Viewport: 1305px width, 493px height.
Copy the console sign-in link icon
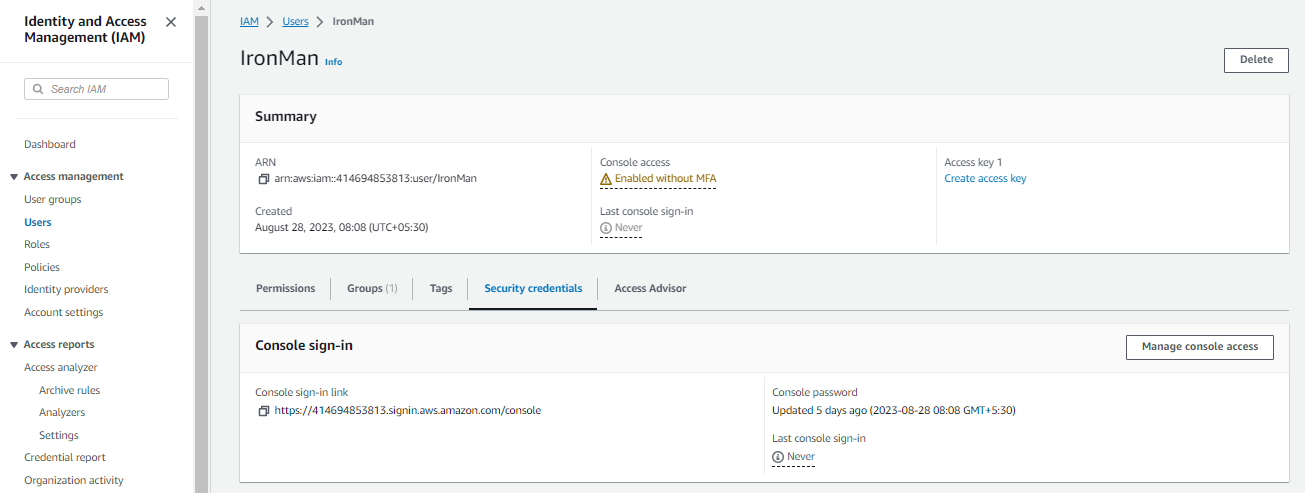point(264,411)
